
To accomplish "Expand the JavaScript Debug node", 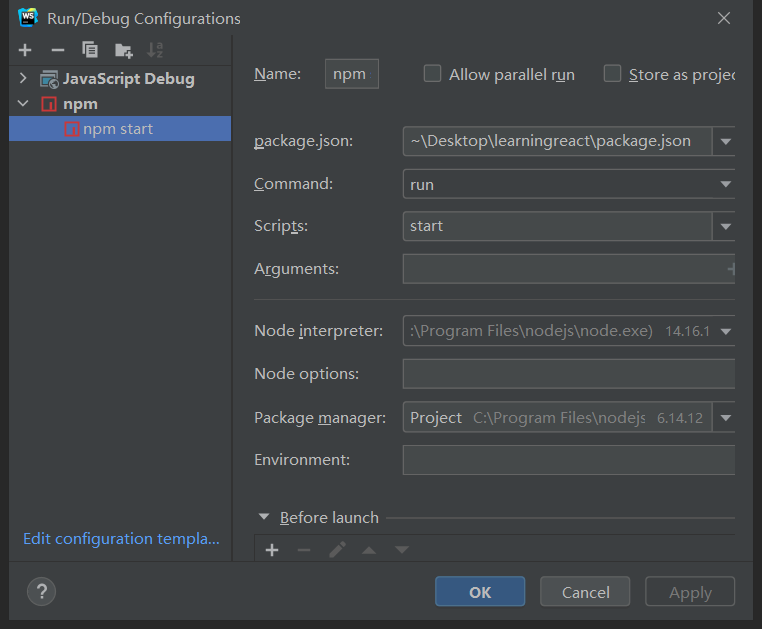I will click(23, 78).
